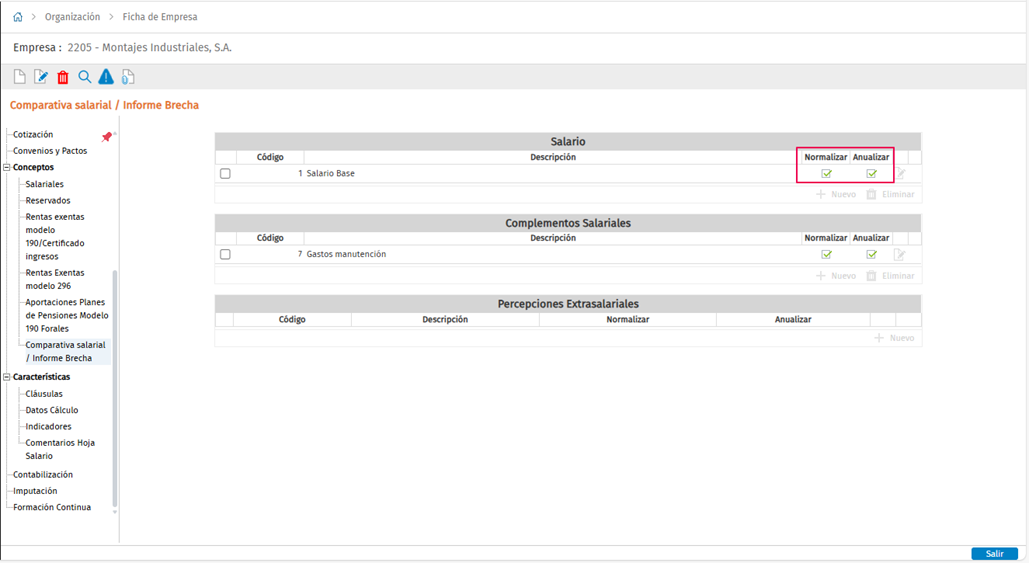Open Comentarios Hoja Salario item

coord(60,449)
